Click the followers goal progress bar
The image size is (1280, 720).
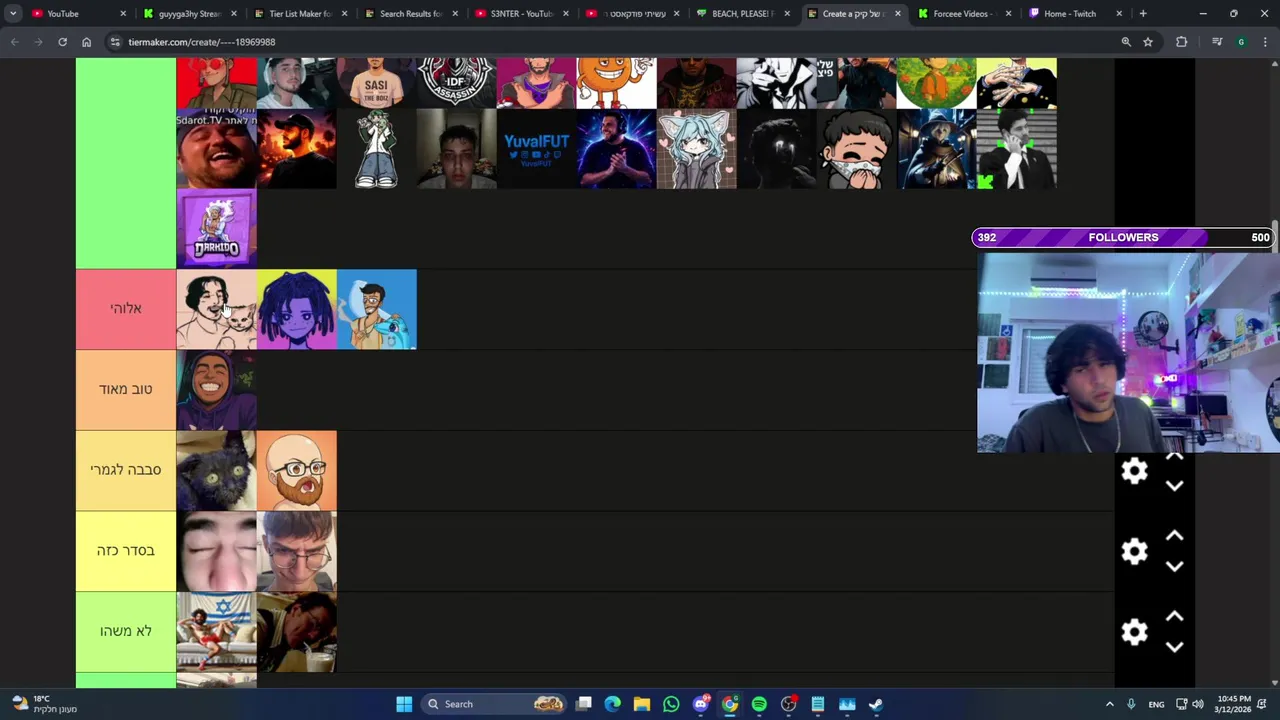pyautogui.click(x=1123, y=237)
